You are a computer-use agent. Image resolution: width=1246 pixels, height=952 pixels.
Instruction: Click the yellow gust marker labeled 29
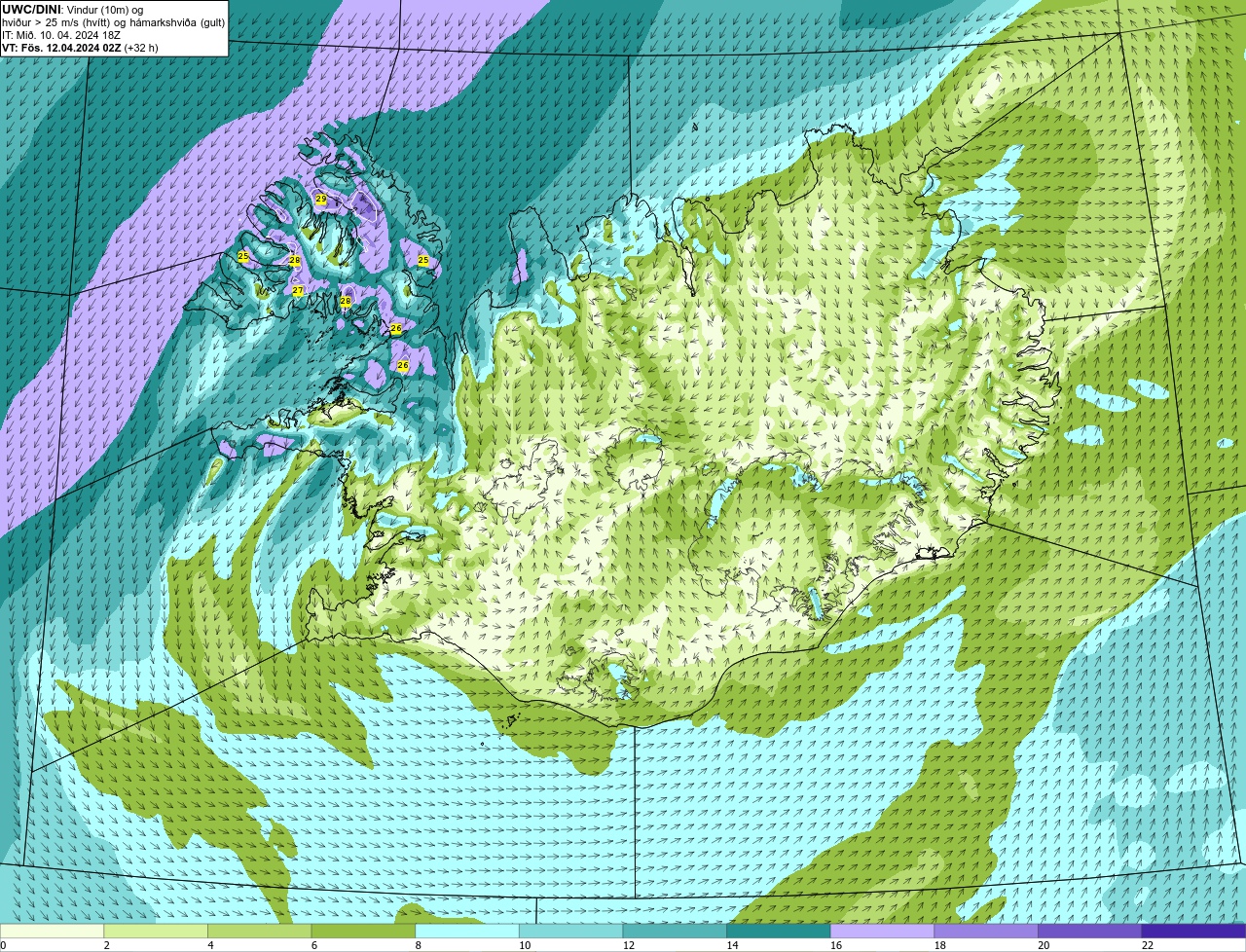tap(321, 199)
